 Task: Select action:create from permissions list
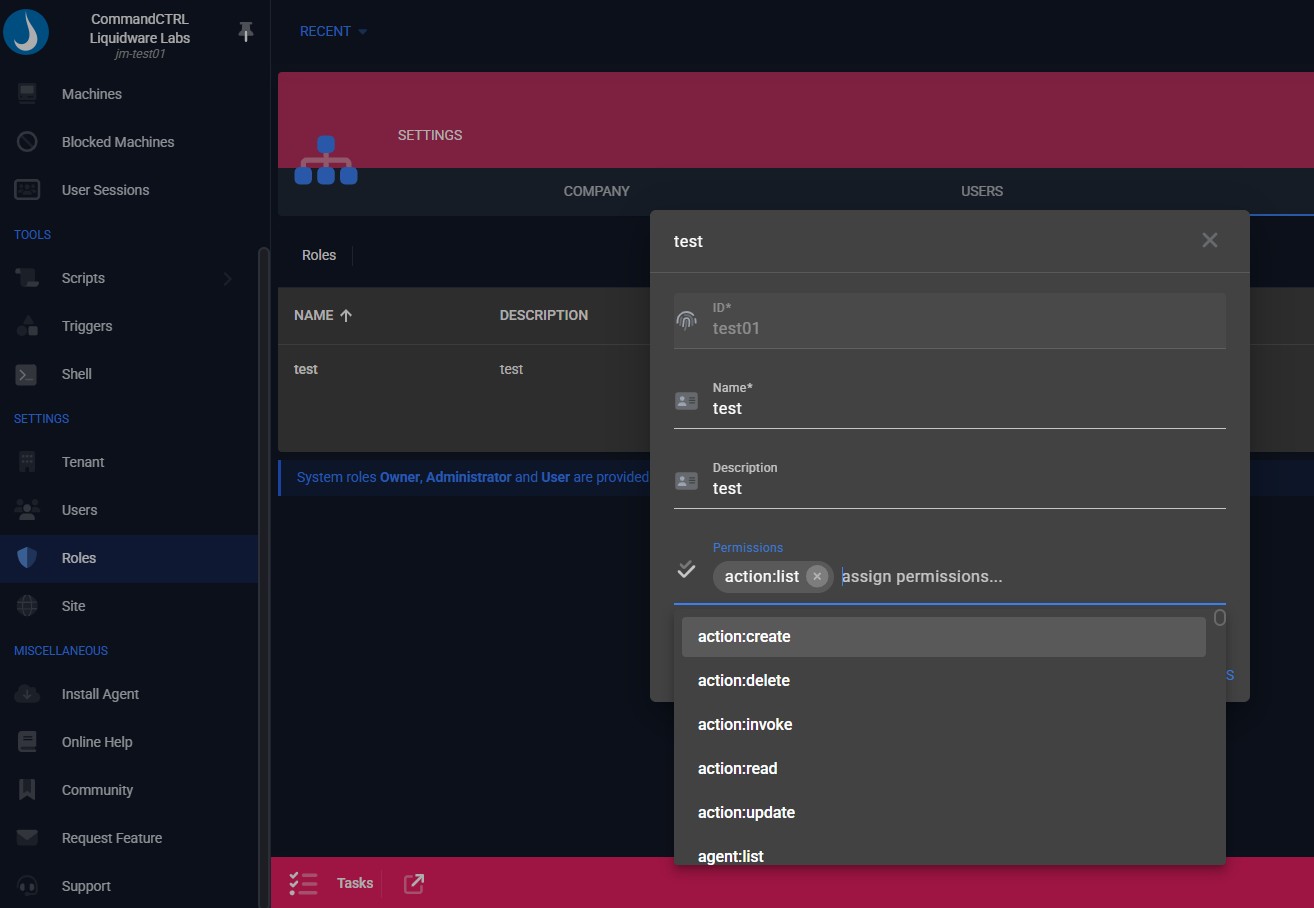click(x=744, y=637)
